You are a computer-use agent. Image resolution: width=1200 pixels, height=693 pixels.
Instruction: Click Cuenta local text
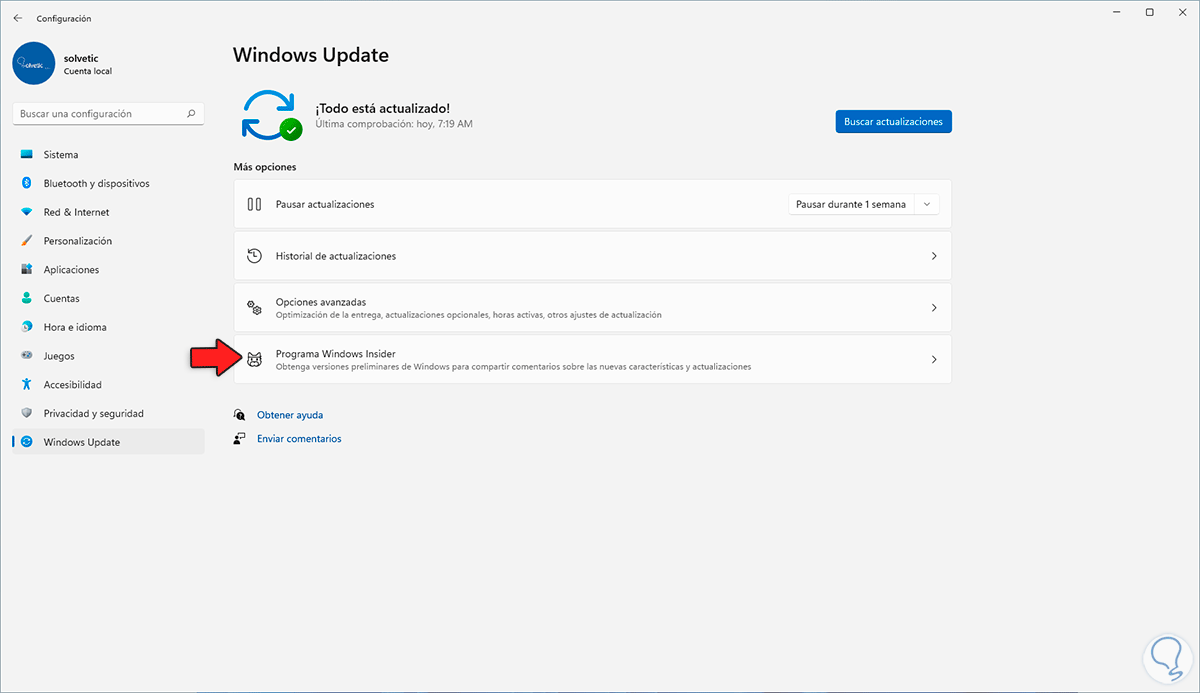click(88, 72)
